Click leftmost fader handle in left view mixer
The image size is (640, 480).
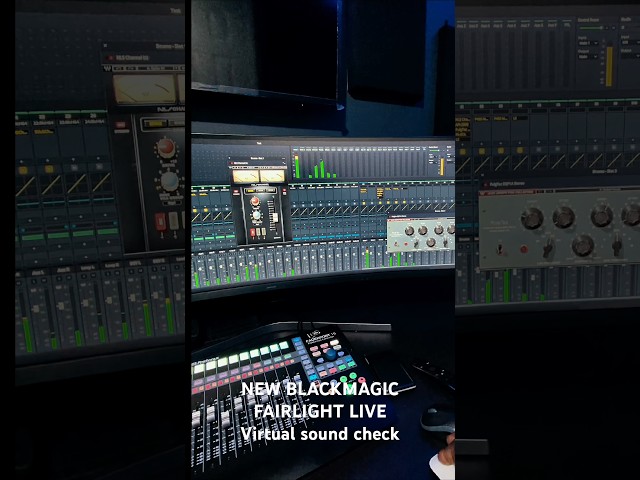pyautogui.click(x=35, y=309)
